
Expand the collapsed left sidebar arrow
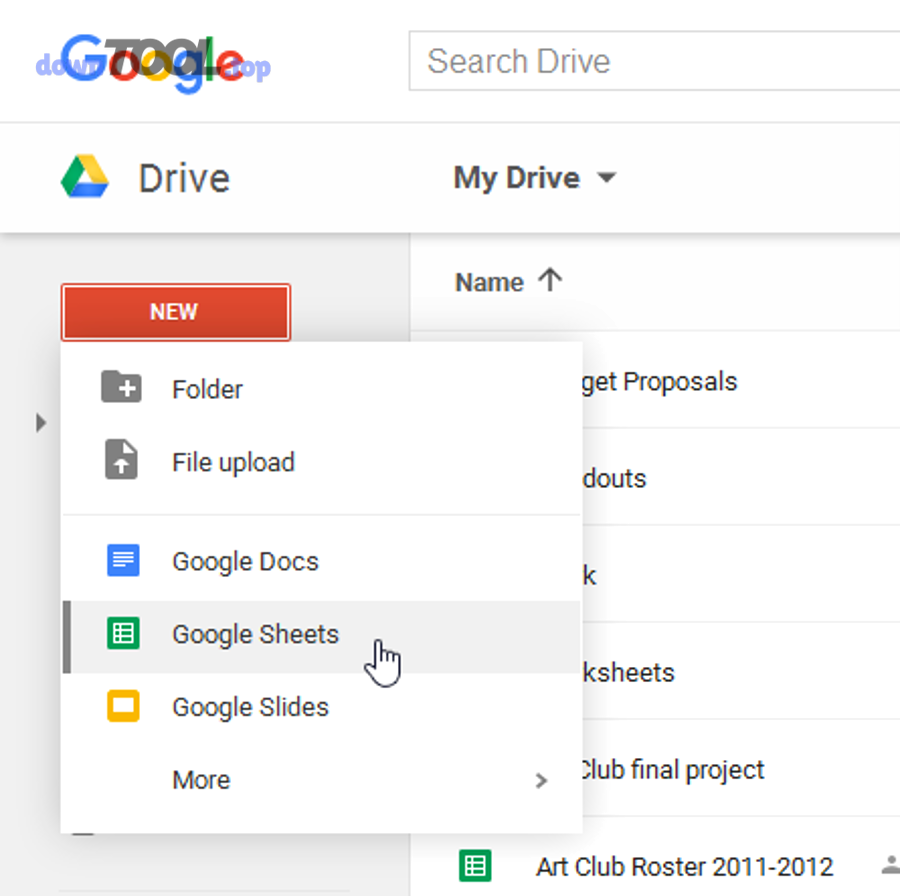[40, 422]
